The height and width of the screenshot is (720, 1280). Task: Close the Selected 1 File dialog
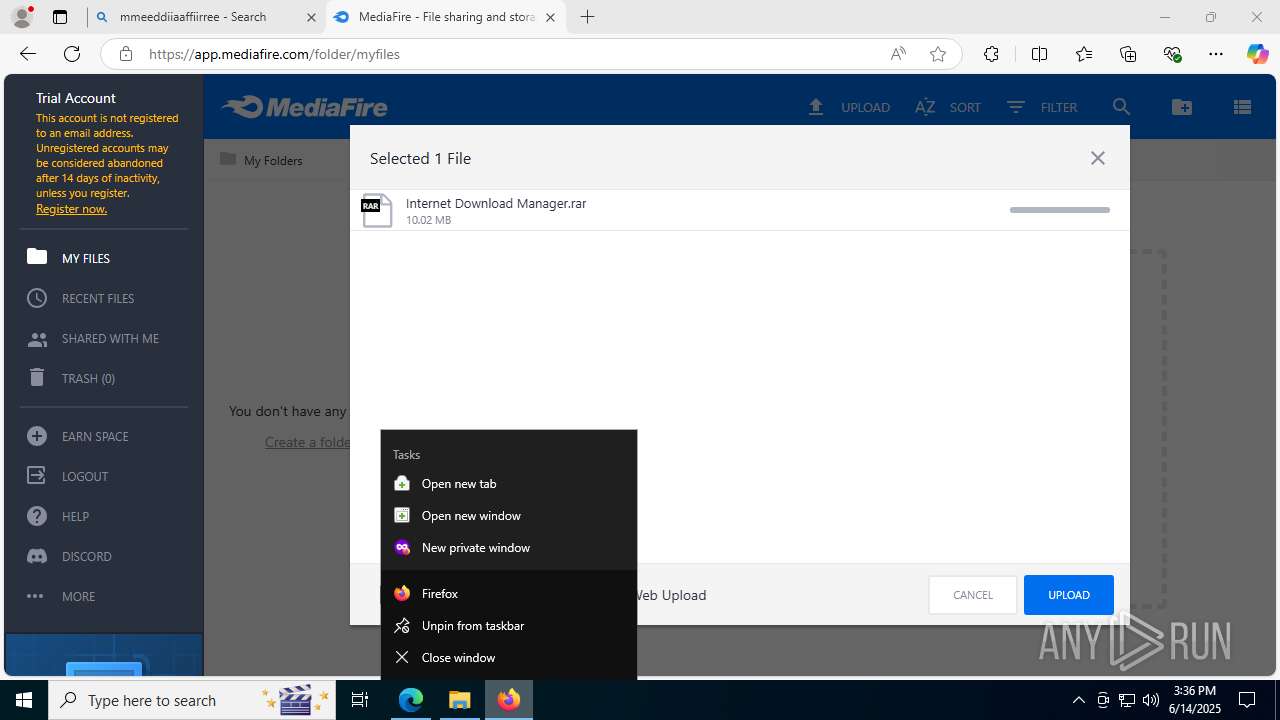[1098, 158]
